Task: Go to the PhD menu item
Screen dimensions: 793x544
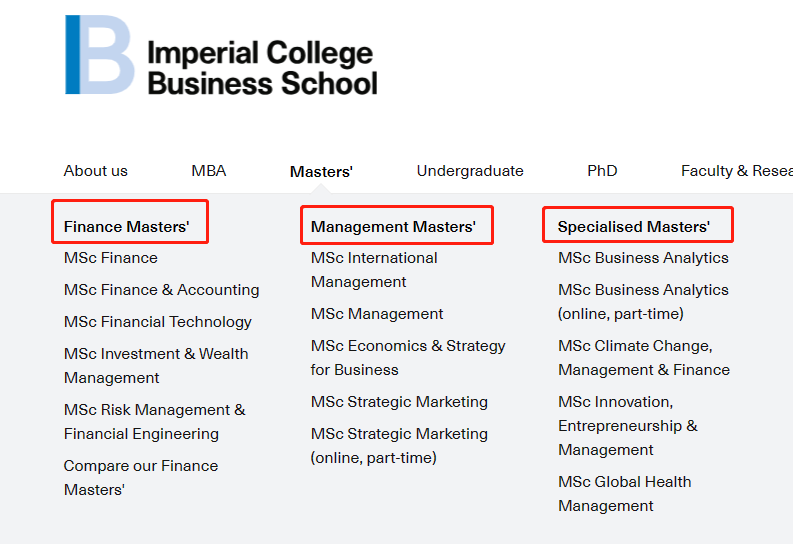Action: (x=602, y=171)
